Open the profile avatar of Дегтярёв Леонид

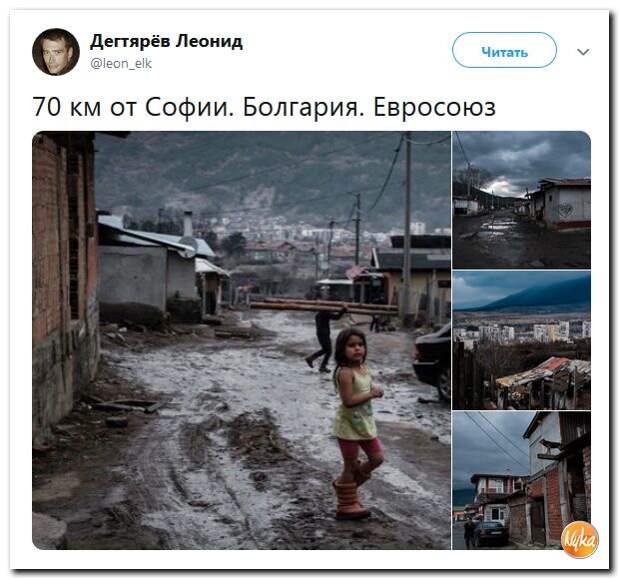coord(56,52)
